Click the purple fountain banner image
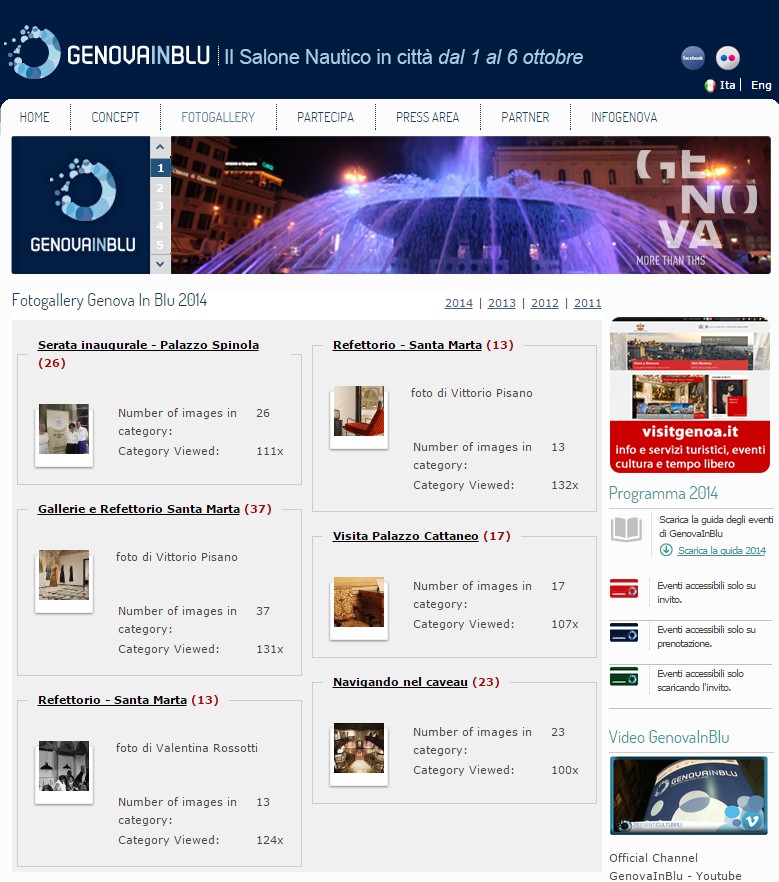The image size is (779, 882). tap(471, 205)
